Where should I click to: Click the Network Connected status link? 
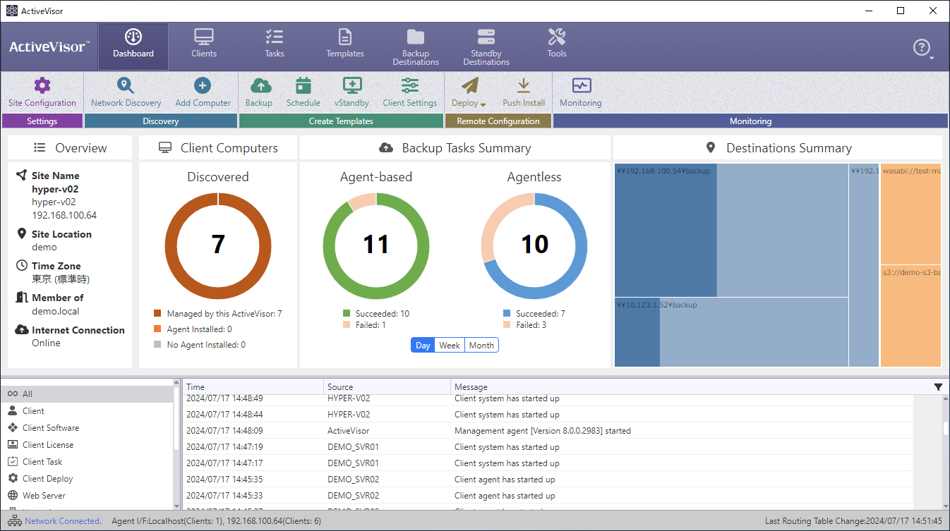point(63,521)
